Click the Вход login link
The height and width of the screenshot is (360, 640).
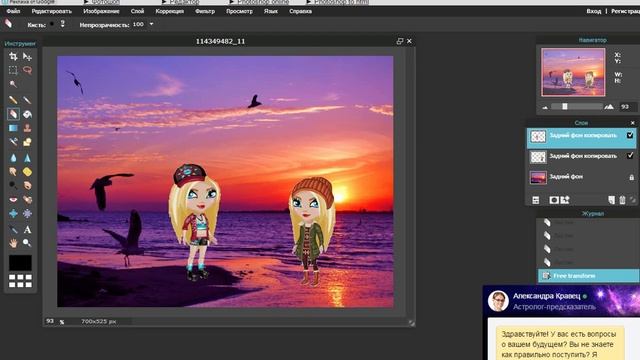pyautogui.click(x=593, y=11)
